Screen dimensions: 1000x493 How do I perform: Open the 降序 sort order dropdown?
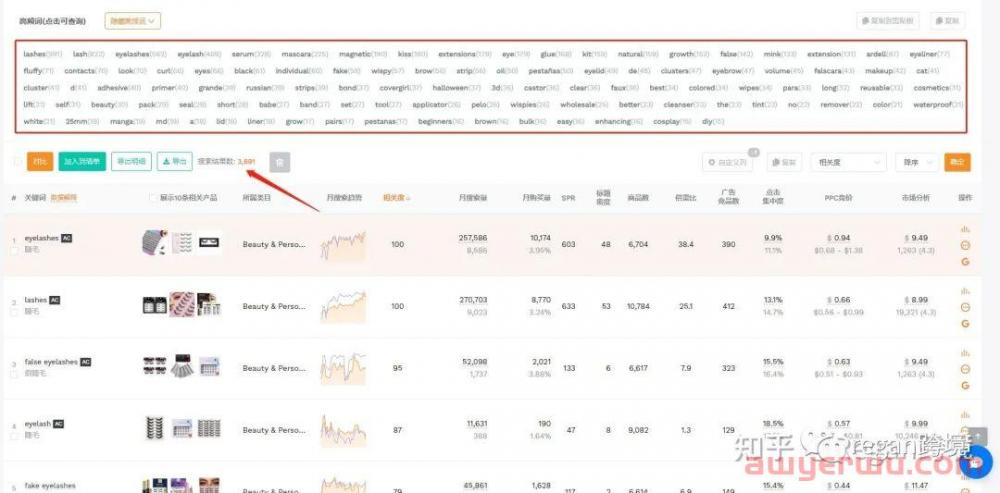click(x=916, y=162)
